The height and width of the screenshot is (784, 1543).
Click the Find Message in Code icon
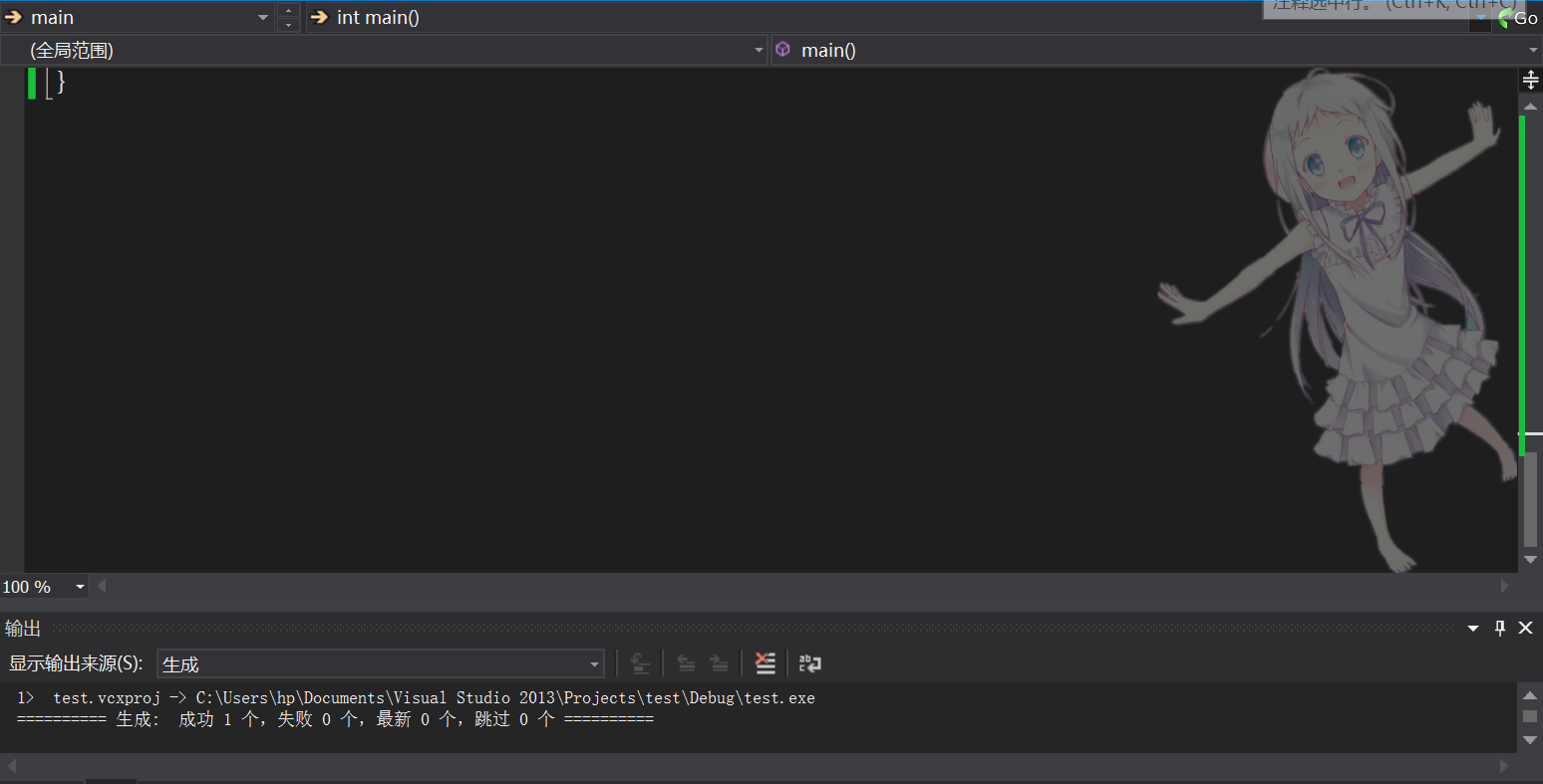tap(640, 663)
